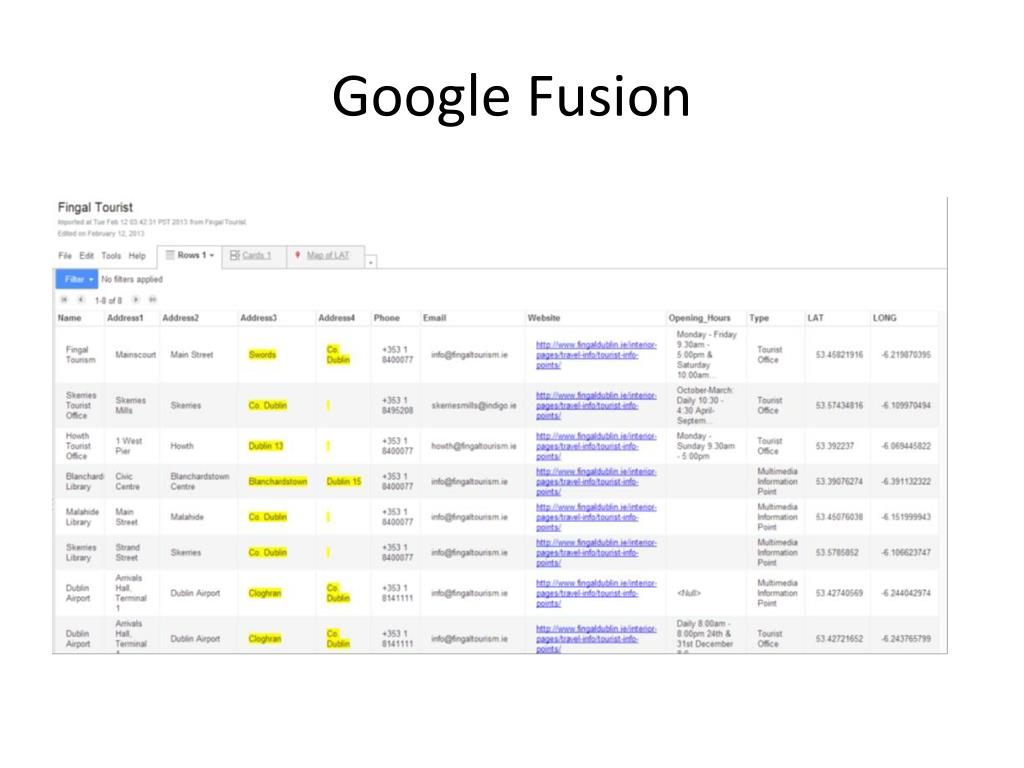Click the No filters applied label
The height and width of the screenshot is (768, 1024).
(x=132, y=280)
